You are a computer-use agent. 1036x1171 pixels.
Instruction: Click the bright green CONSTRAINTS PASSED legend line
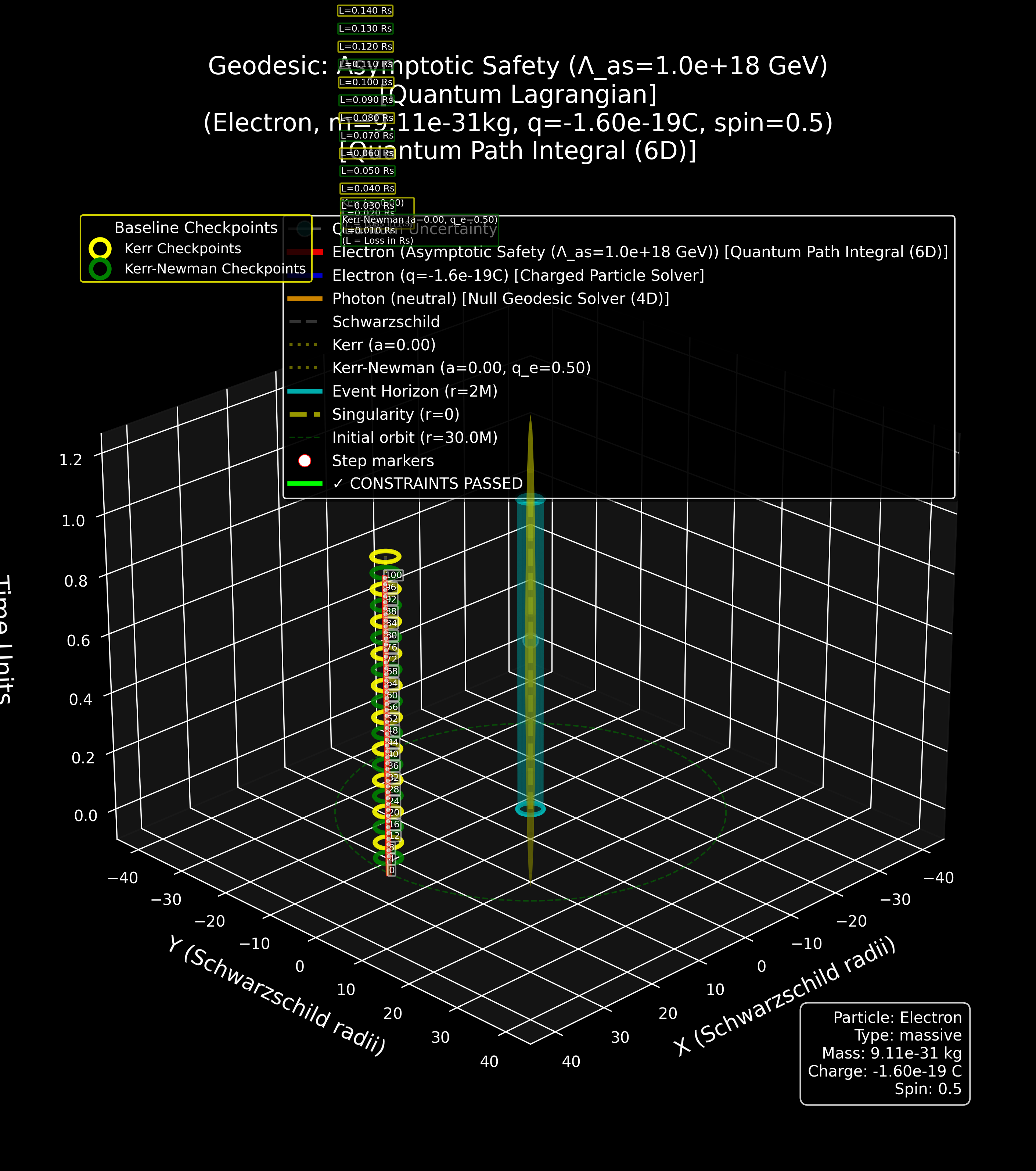pos(305,484)
